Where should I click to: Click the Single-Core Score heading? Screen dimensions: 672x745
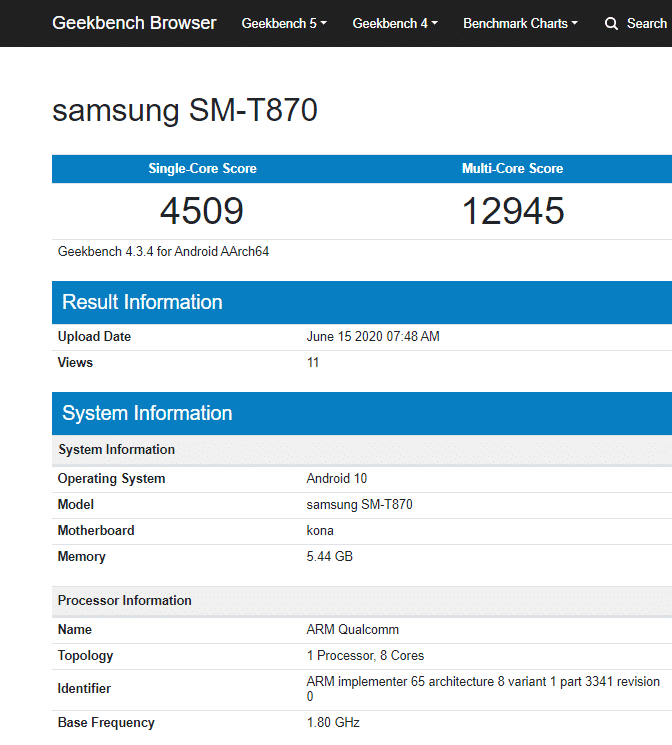click(202, 168)
